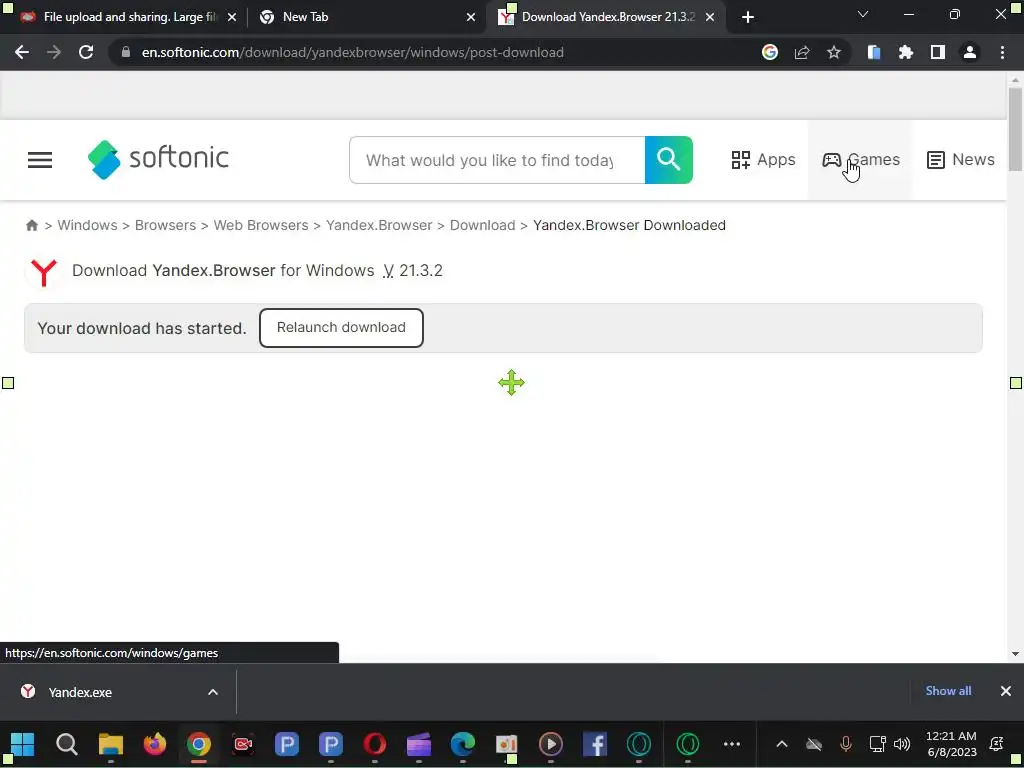Go to Download breadcrumb link
This screenshot has width=1024, height=768.
tap(482, 225)
